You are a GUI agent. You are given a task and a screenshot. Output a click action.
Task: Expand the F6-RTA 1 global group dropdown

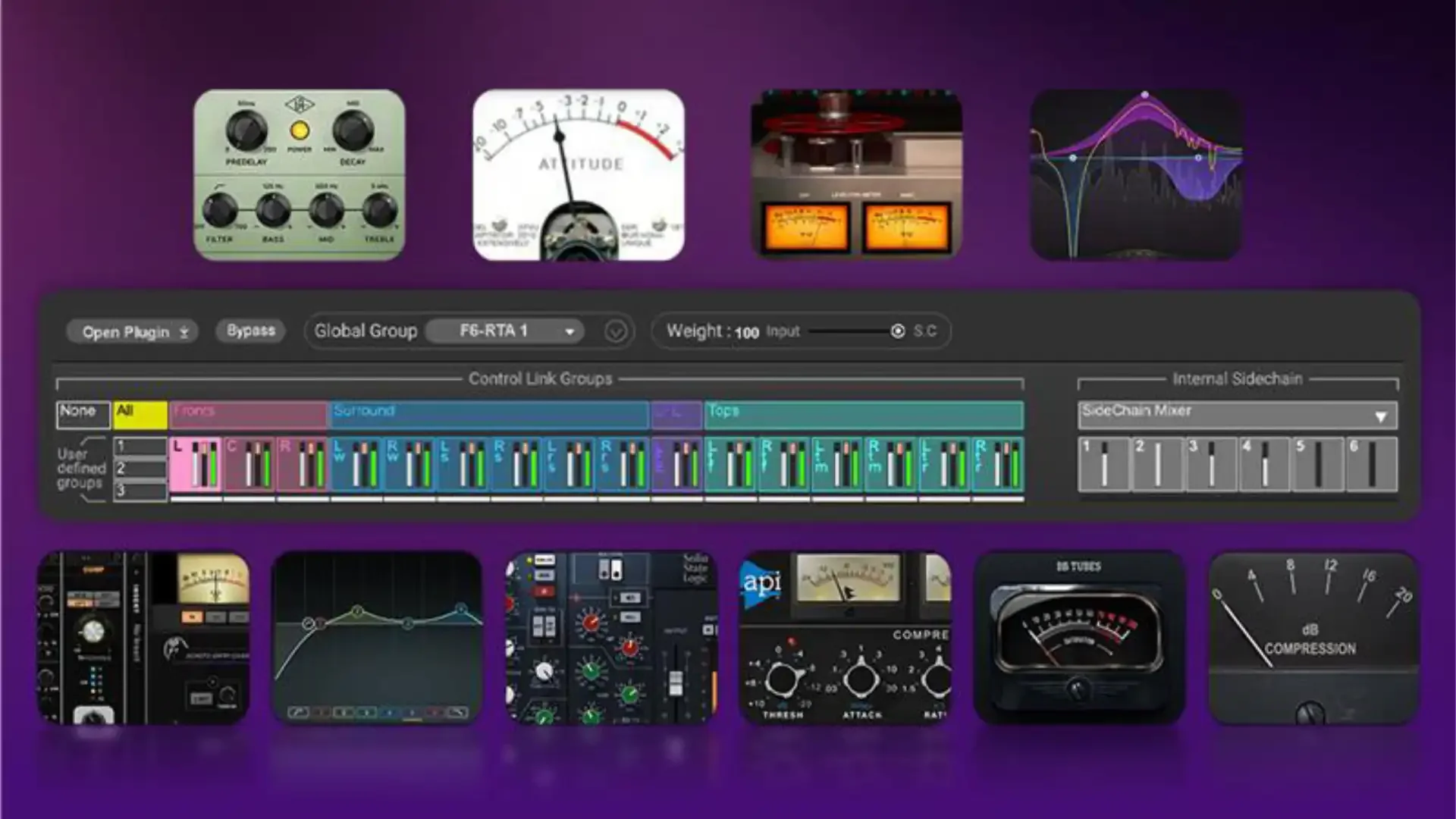point(505,331)
